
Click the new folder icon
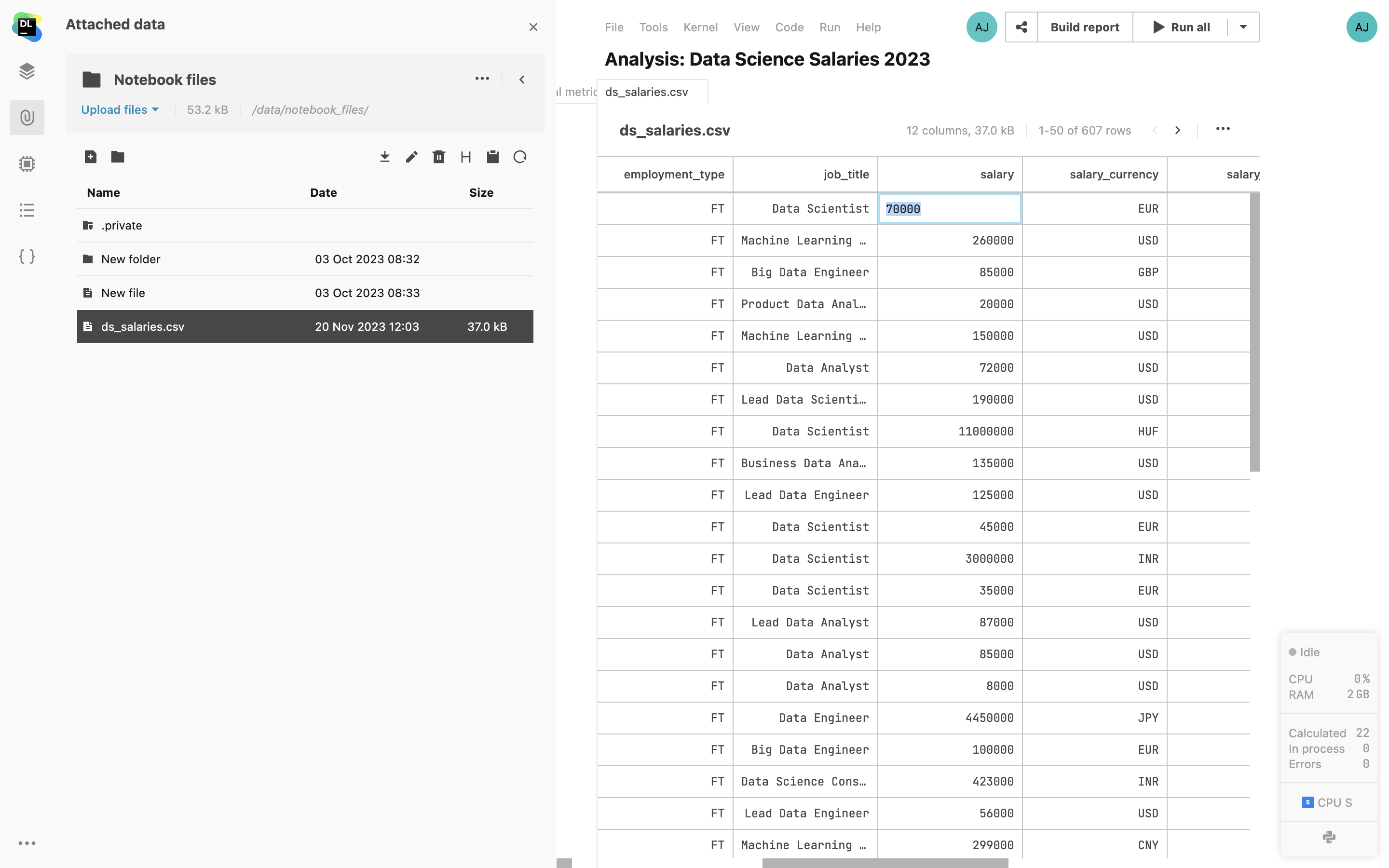click(x=118, y=157)
